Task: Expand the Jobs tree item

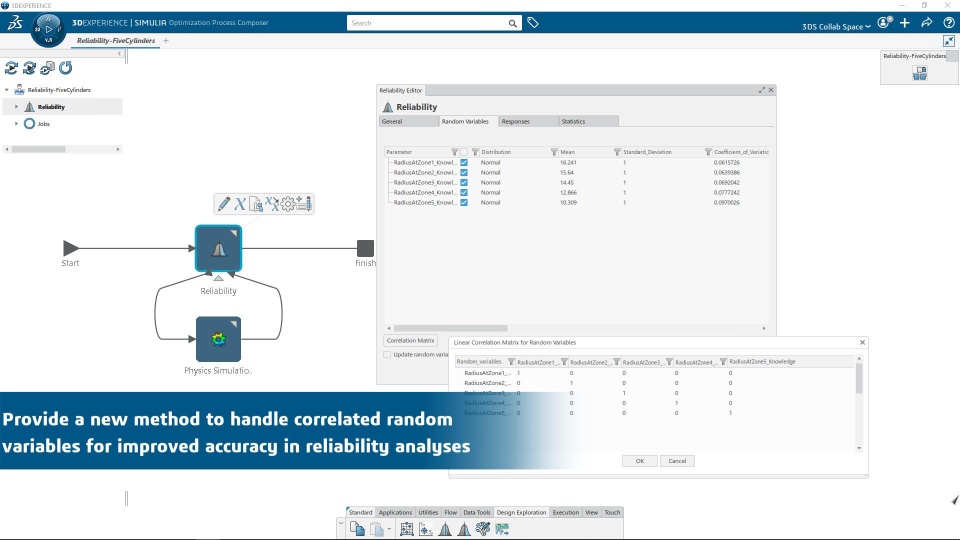Action: click(17, 124)
